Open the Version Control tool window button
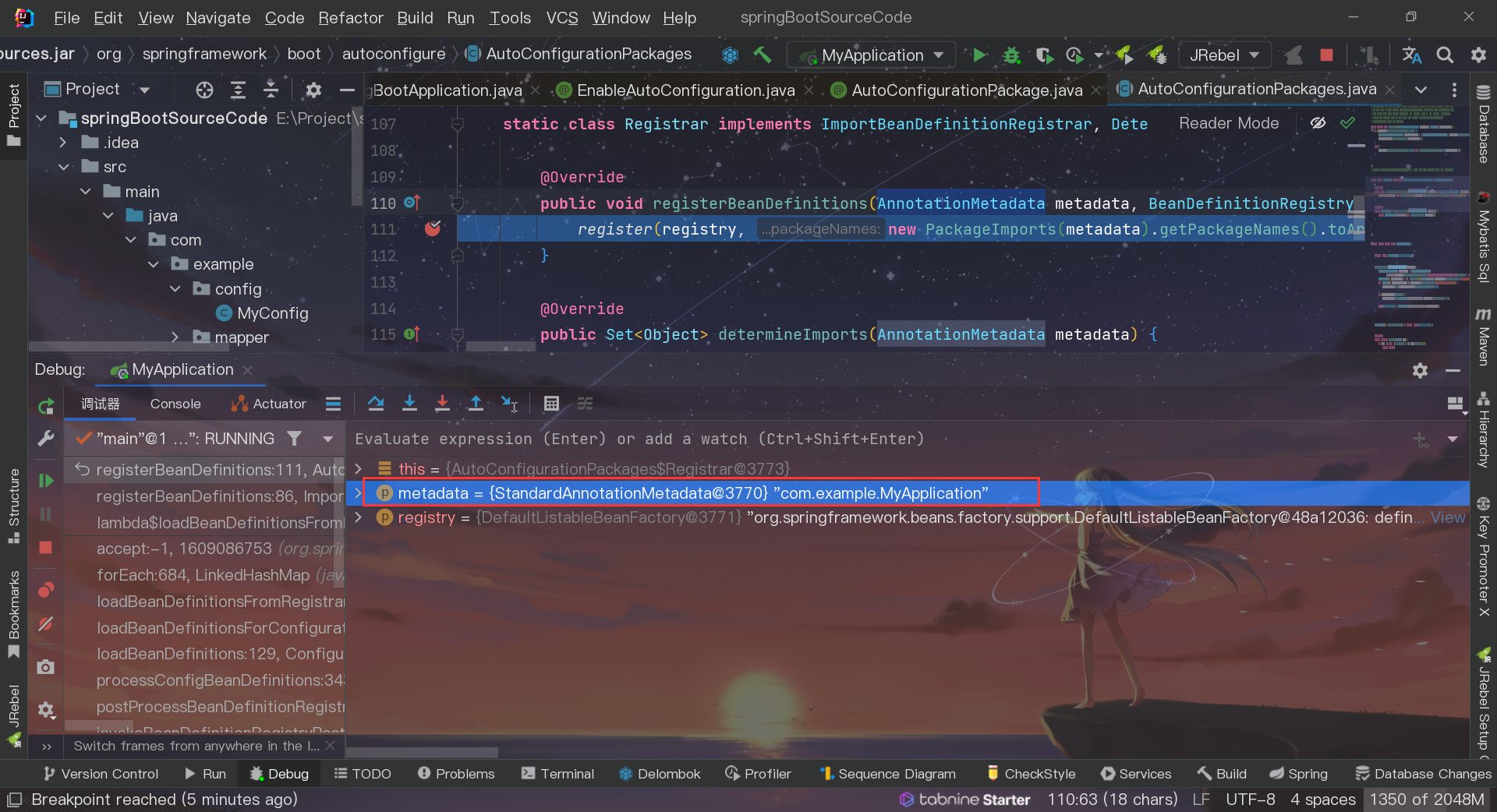 pos(101,774)
